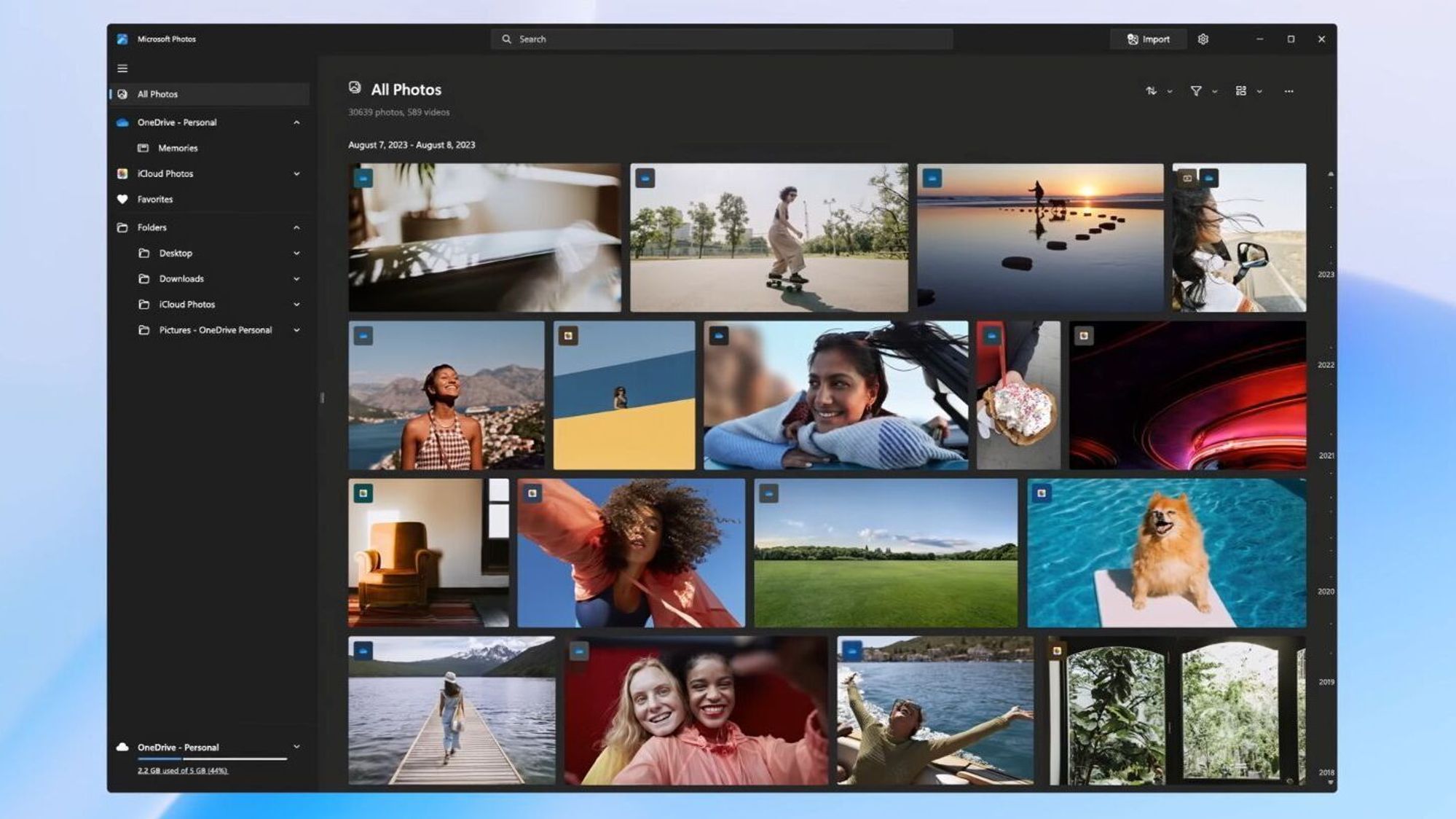The height and width of the screenshot is (819, 1456).
Task: Open the skateboarder photo thumbnail
Action: (769, 238)
